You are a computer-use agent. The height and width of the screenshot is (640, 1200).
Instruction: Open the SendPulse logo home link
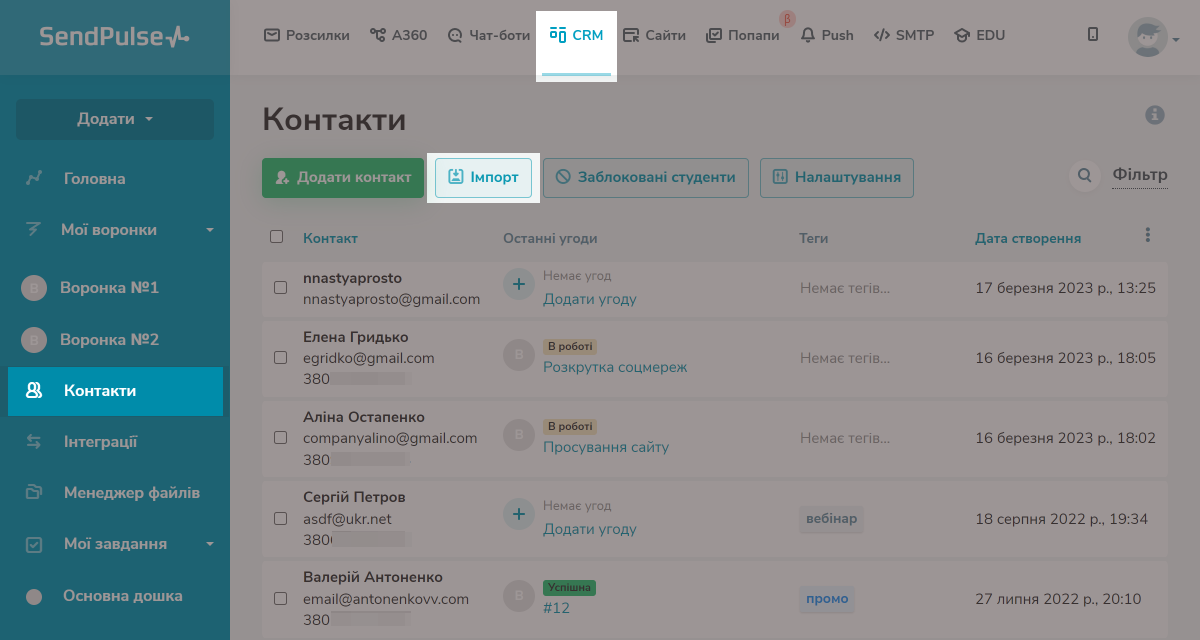click(114, 37)
